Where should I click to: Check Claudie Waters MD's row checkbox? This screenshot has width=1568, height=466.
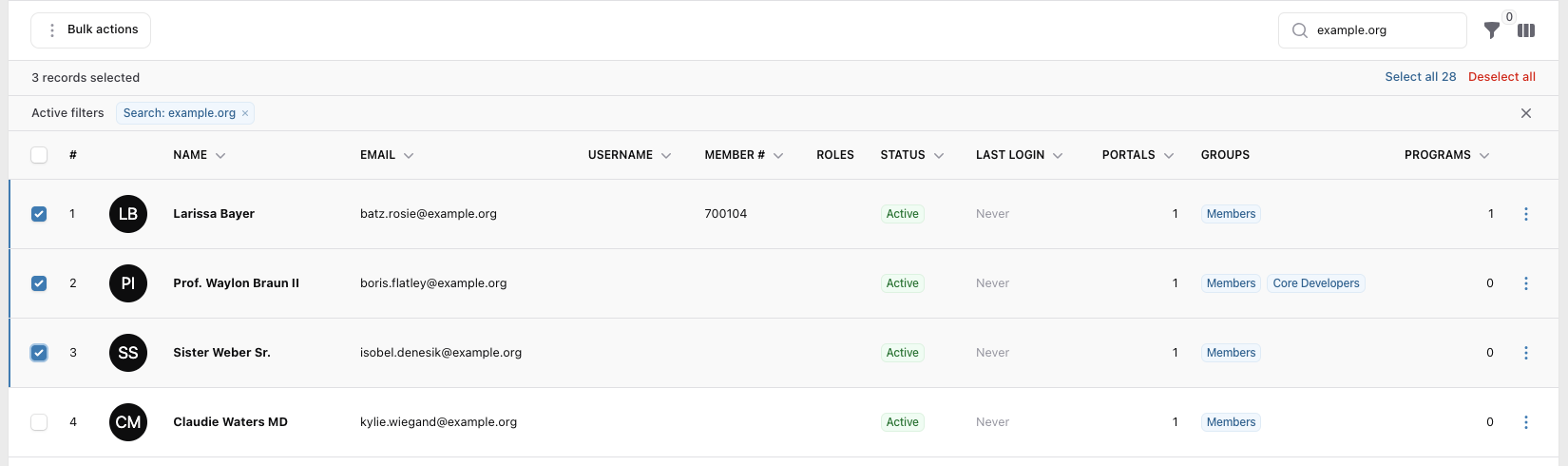(39, 422)
